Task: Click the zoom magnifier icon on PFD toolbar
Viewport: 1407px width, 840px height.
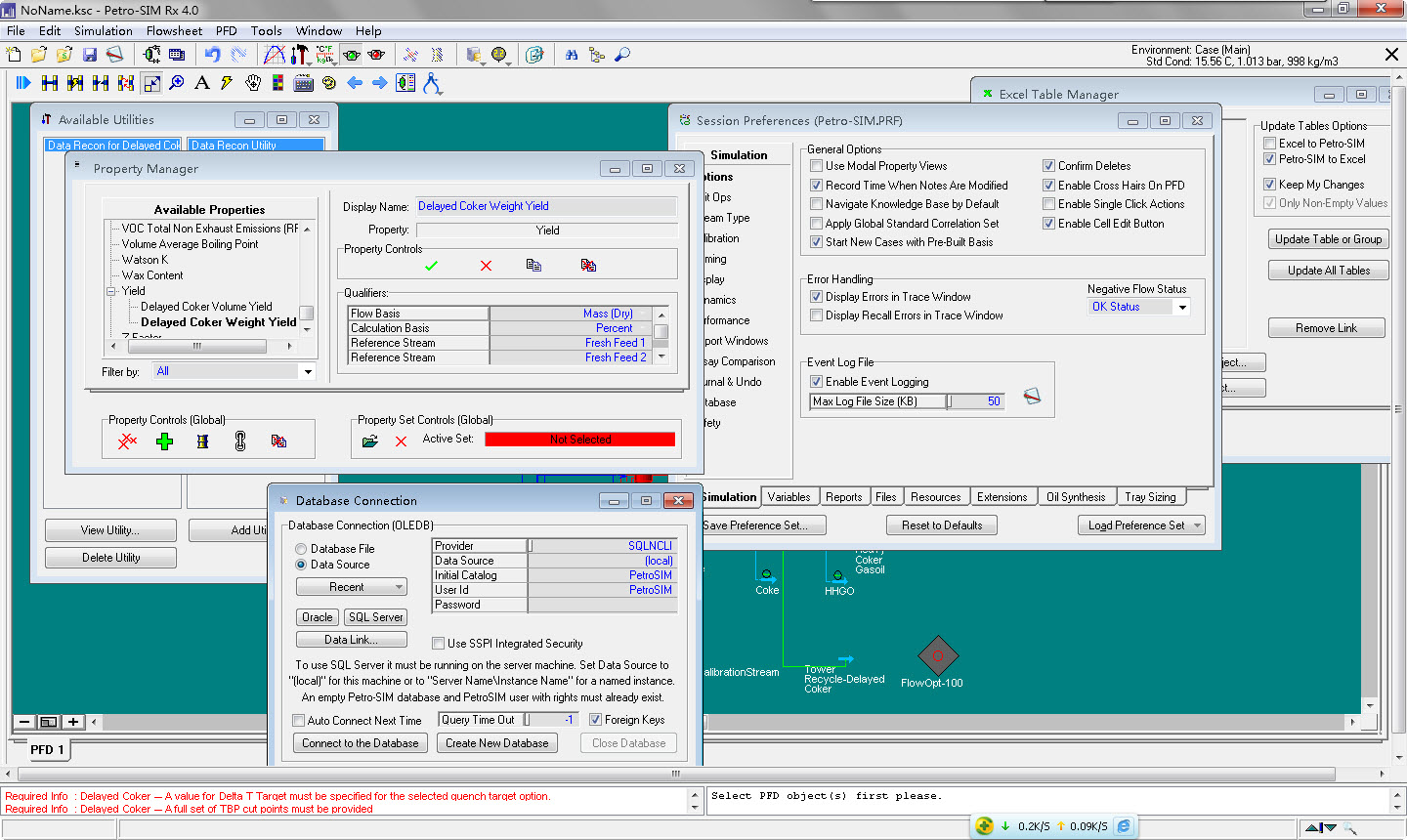Action: coord(177,83)
